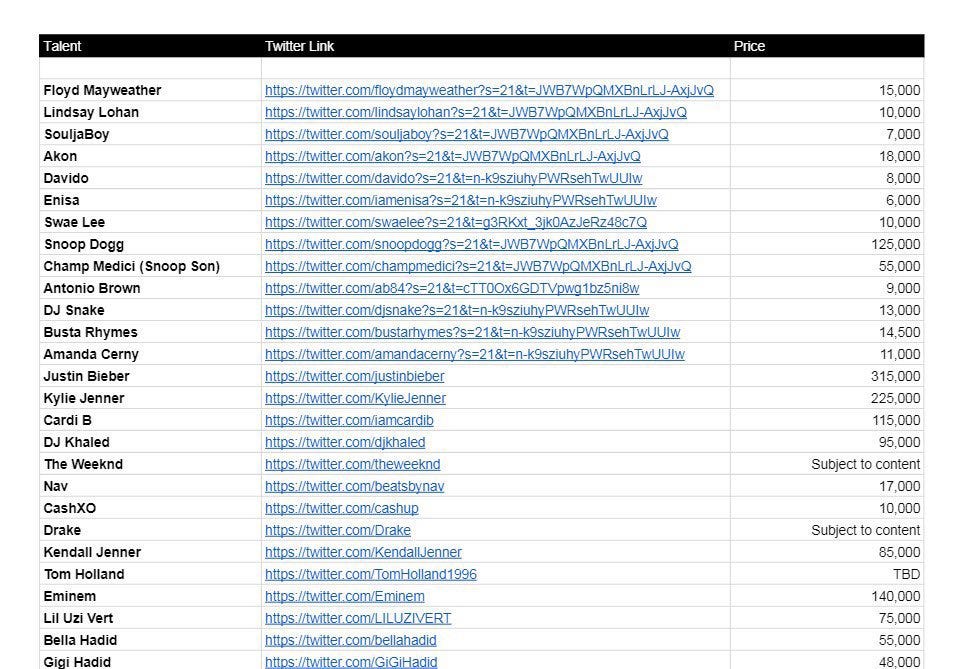Click the iamcardib Twitter link
The image size is (973, 669).
coord(349,421)
